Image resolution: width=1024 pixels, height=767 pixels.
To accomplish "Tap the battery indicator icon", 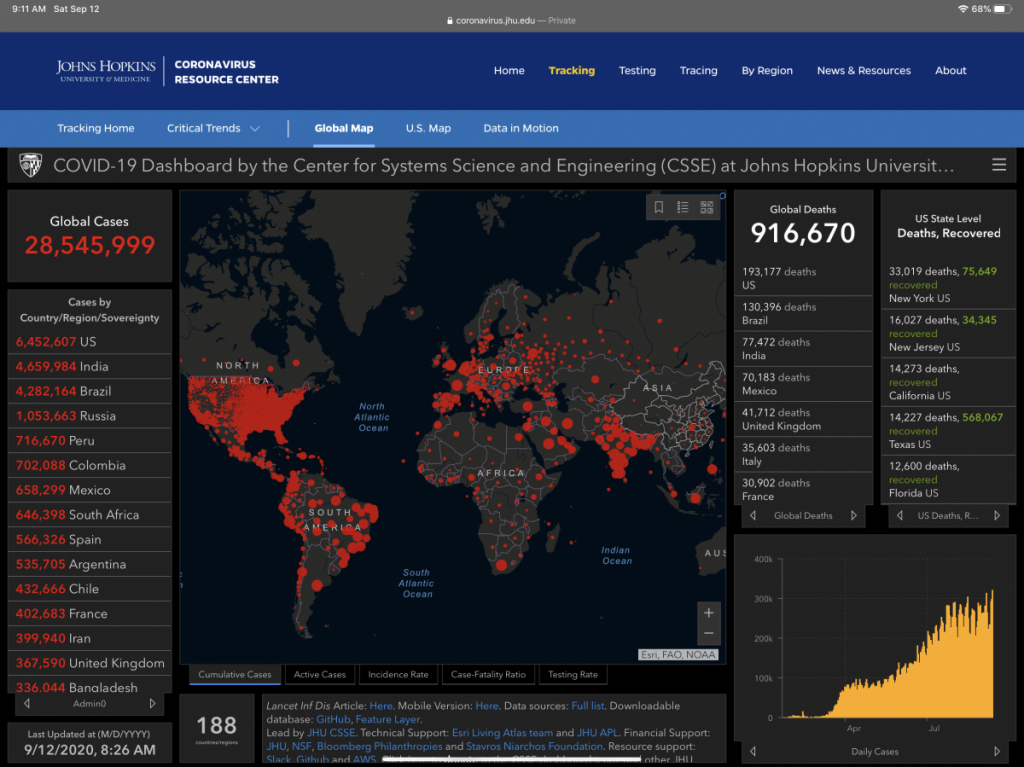I will [x=1002, y=9].
